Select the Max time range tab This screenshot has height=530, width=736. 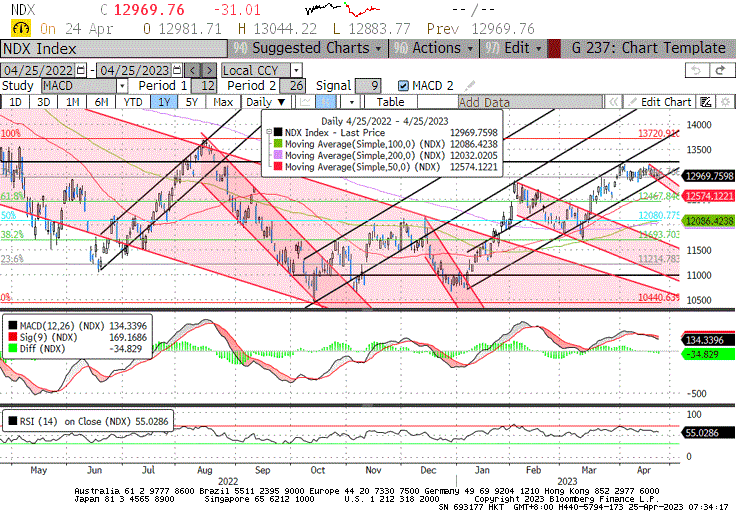[223, 102]
